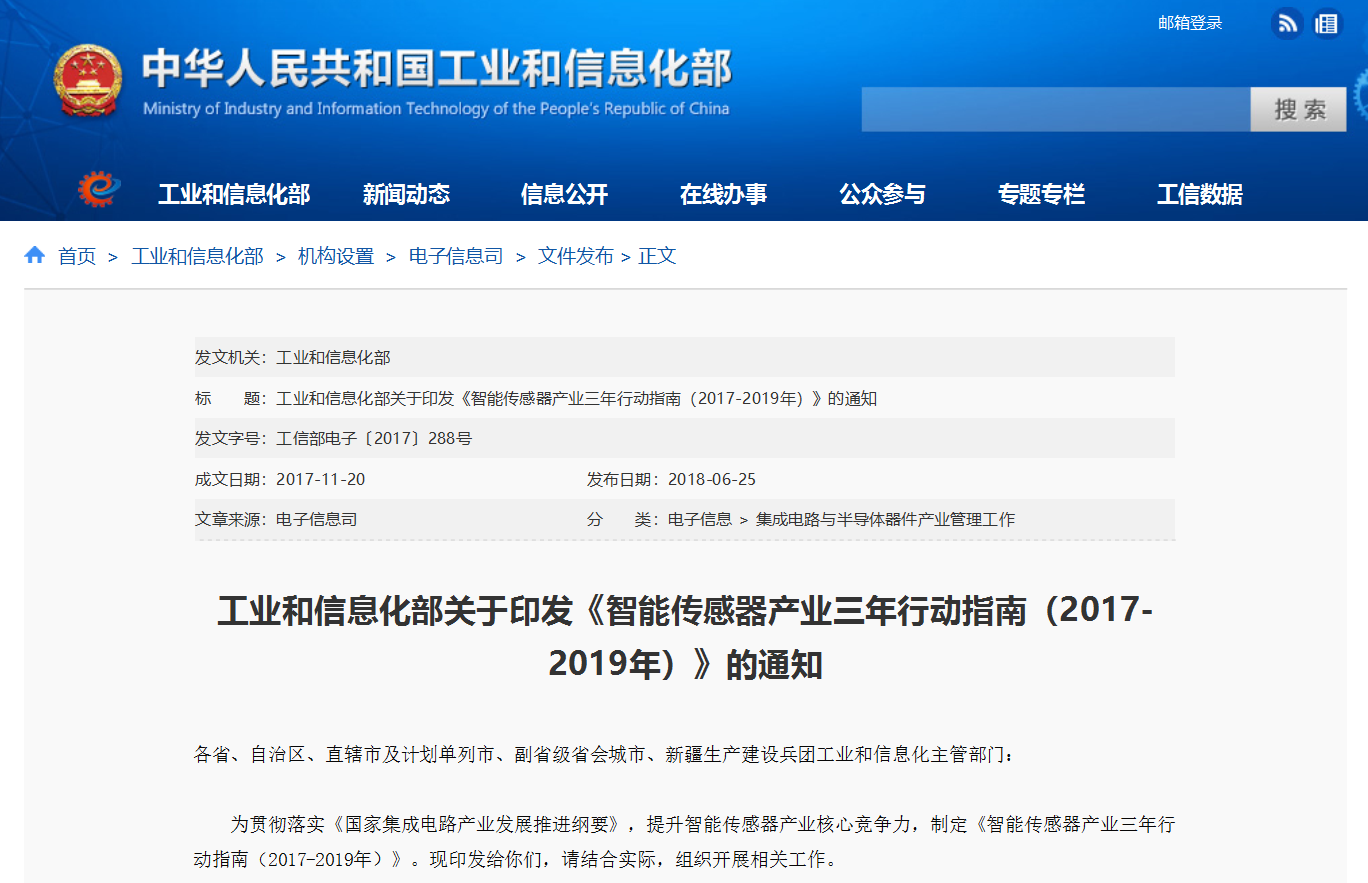This screenshot has height=883, width=1368.
Task: Click the large bold article heading
Action: (x=685, y=637)
